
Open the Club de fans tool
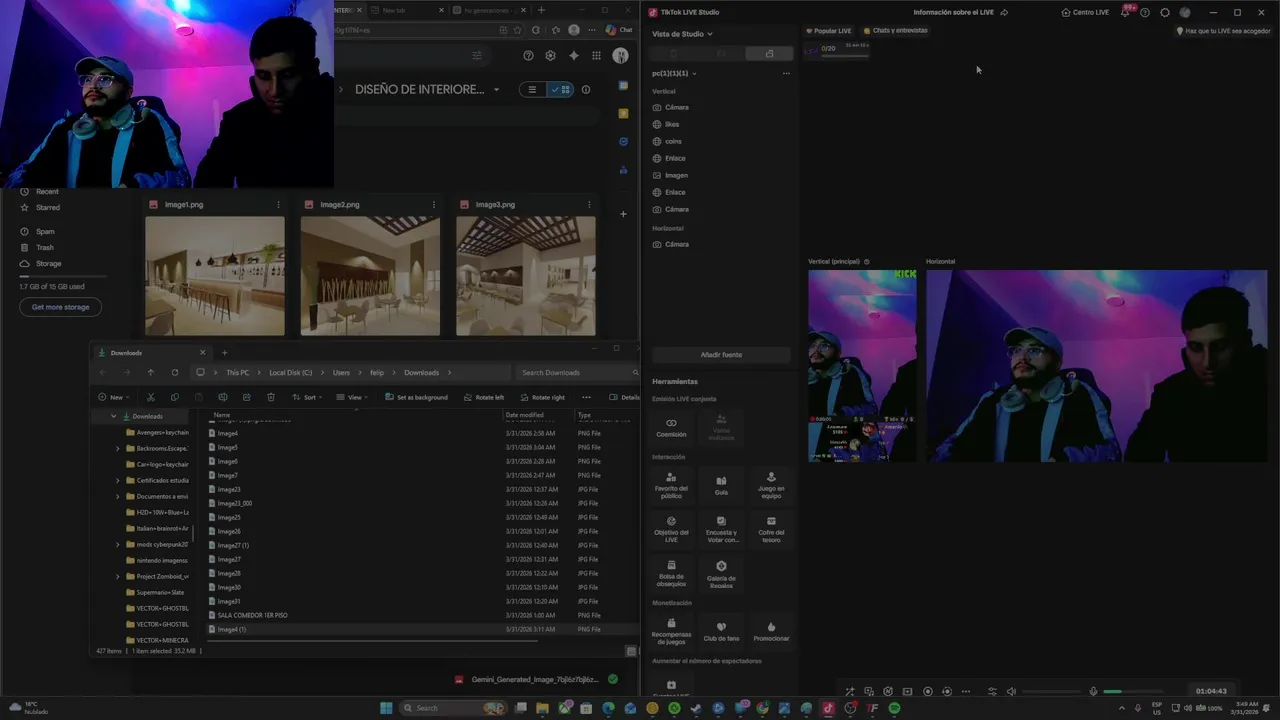click(721, 630)
